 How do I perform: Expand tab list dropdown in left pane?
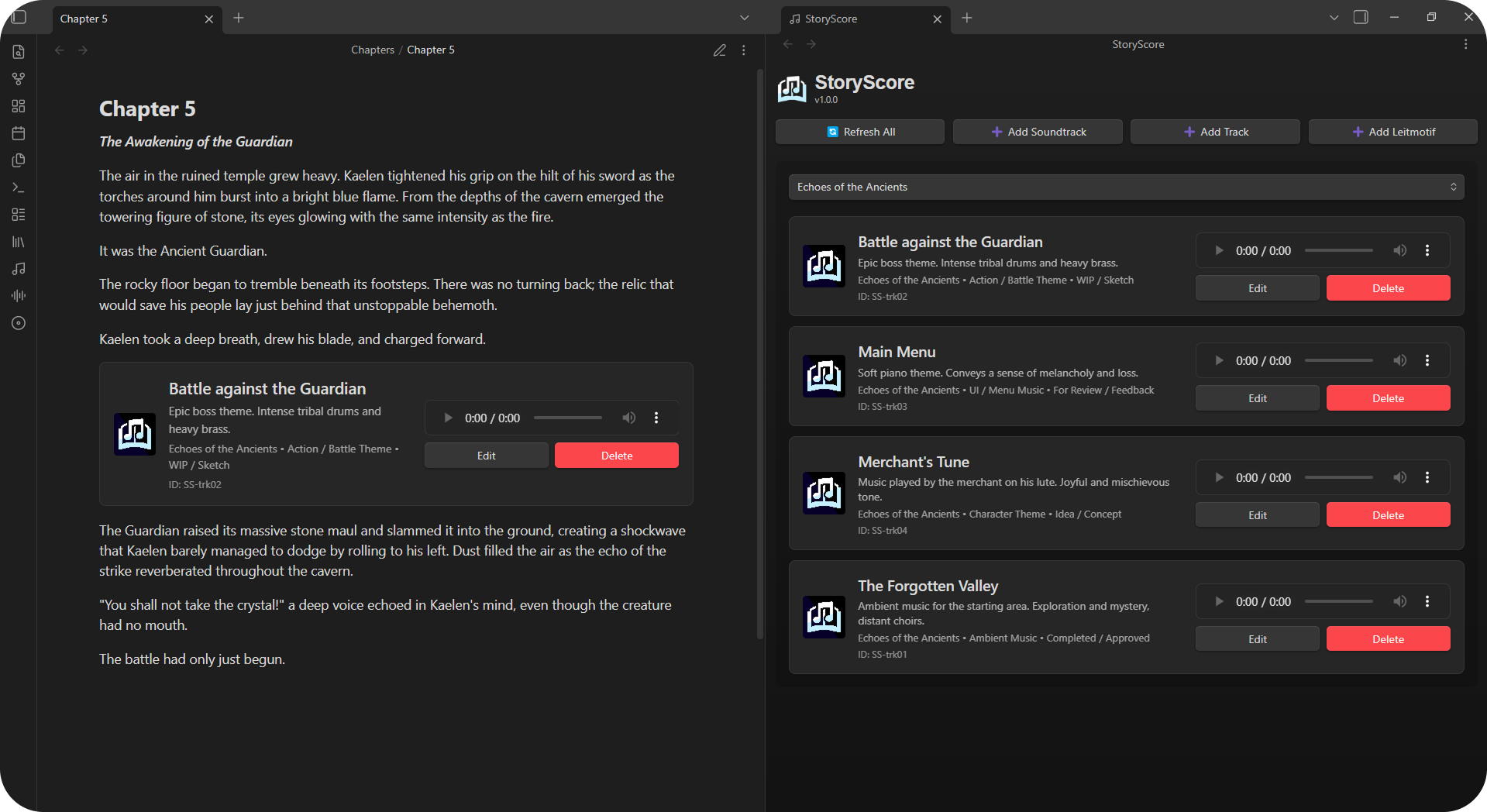point(745,18)
